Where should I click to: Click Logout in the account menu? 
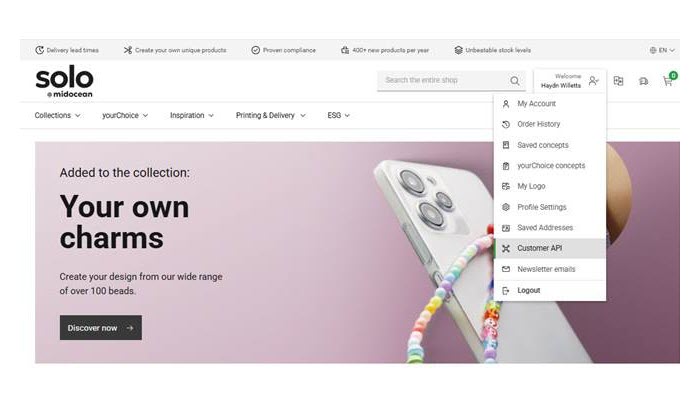(550, 291)
